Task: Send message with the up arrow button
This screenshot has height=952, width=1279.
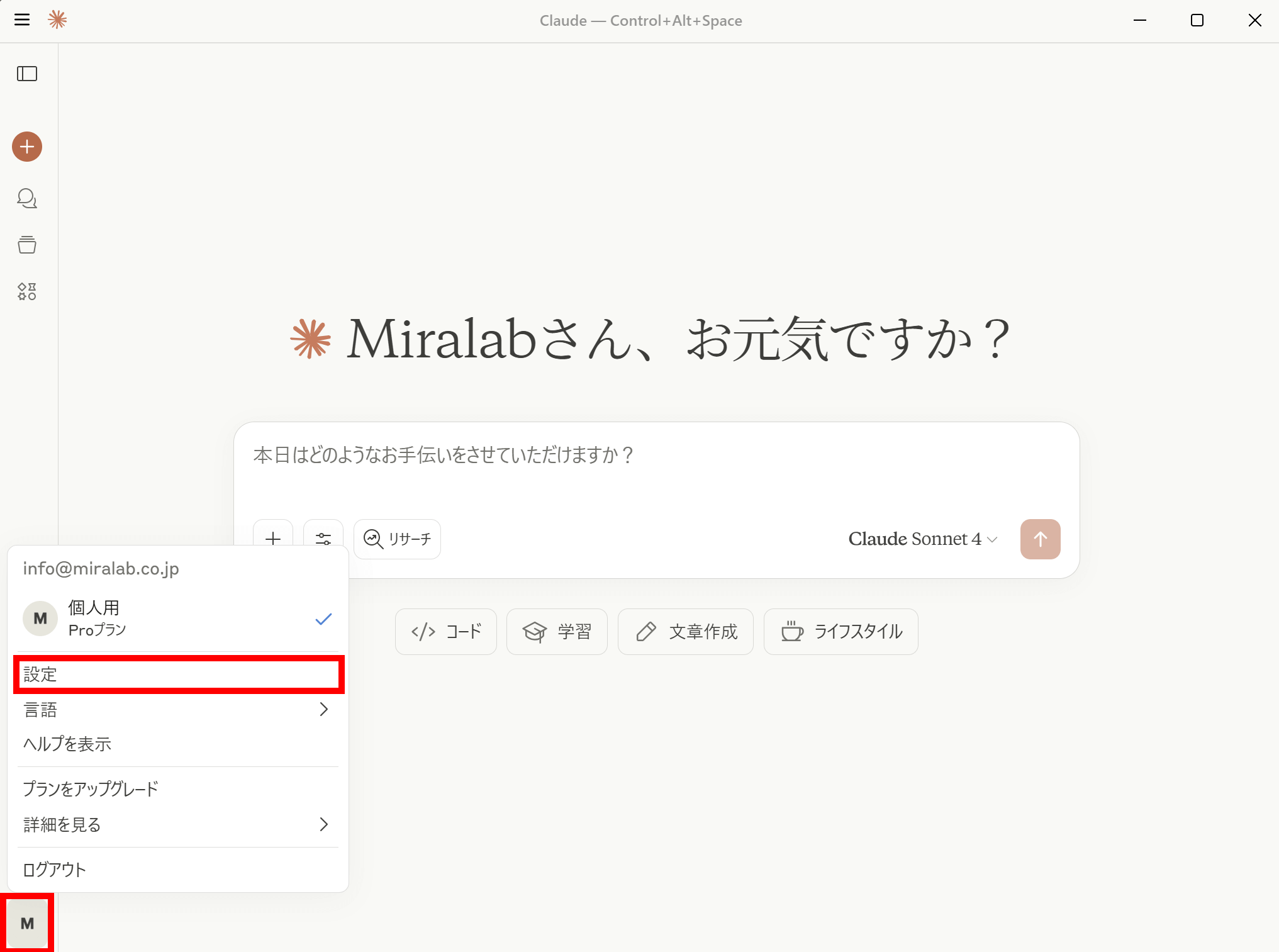Action: click(x=1040, y=539)
